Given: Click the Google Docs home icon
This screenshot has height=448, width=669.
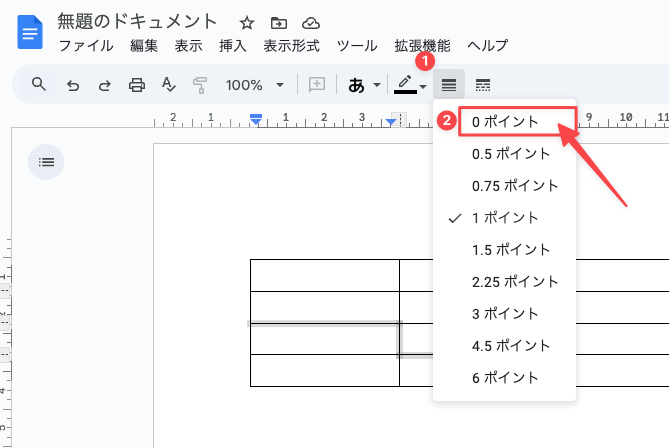Looking at the screenshot, I should coord(30,32).
